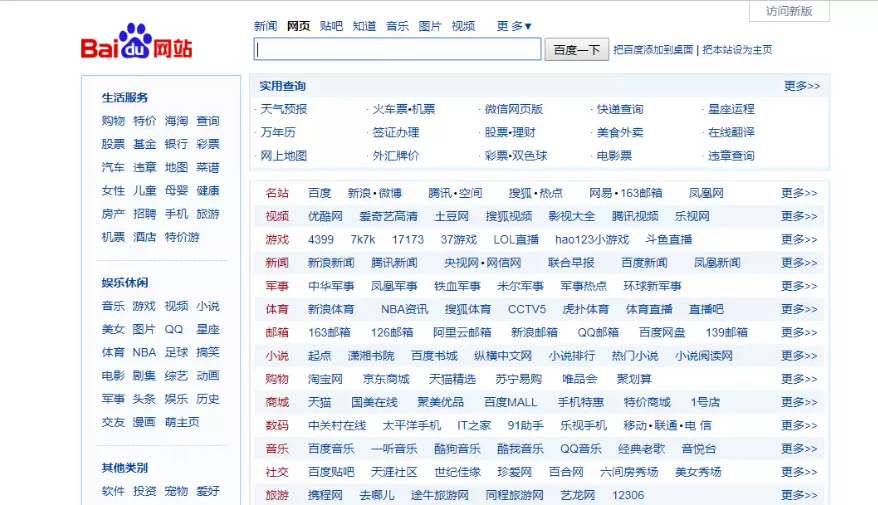Click 铁血军事 link
This screenshot has height=505, width=878.
click(x=457, y=286)
